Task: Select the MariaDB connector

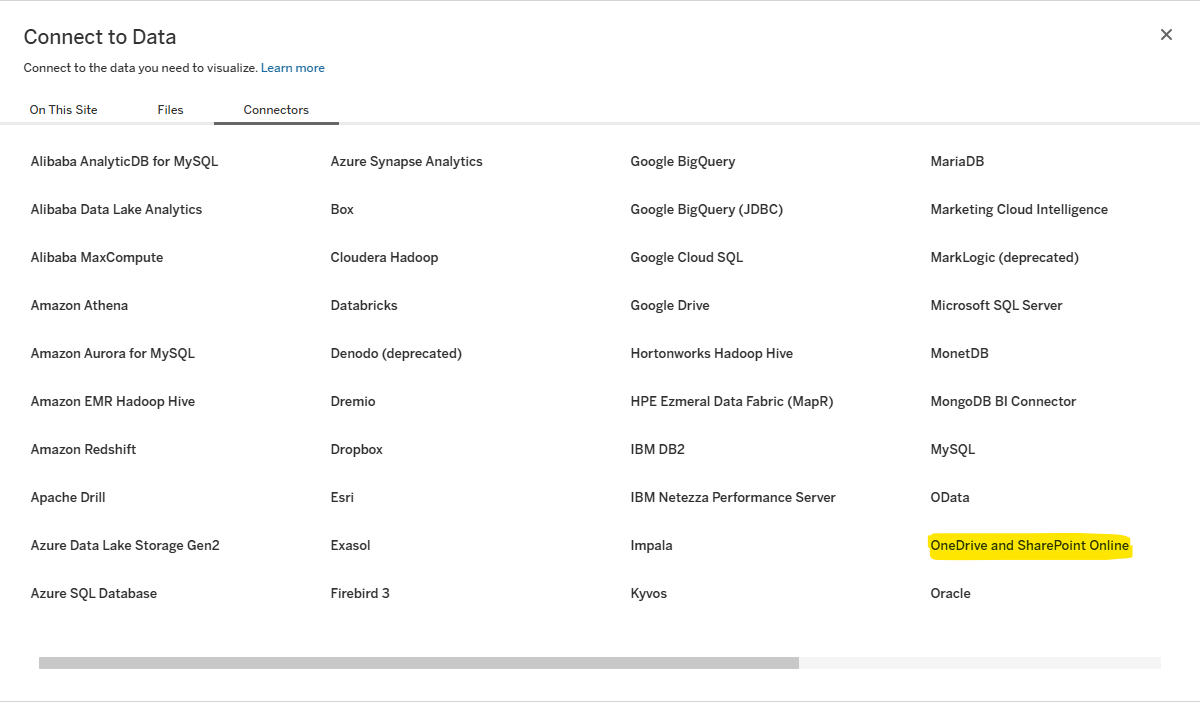Action: pos(957,161)
